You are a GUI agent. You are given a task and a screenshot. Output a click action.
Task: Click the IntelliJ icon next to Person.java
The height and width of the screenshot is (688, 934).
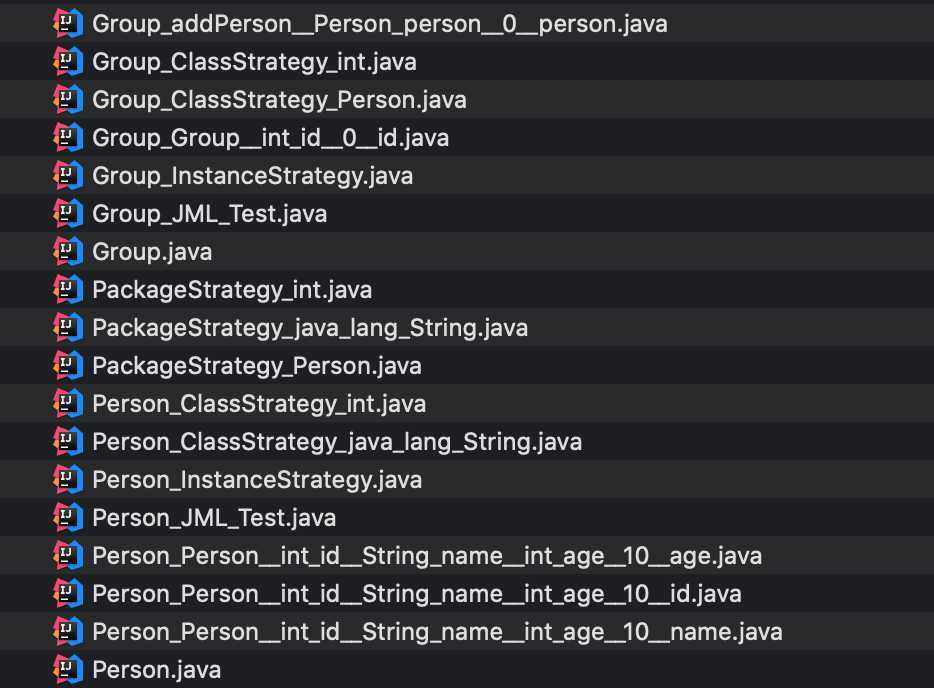click(67, 669)
